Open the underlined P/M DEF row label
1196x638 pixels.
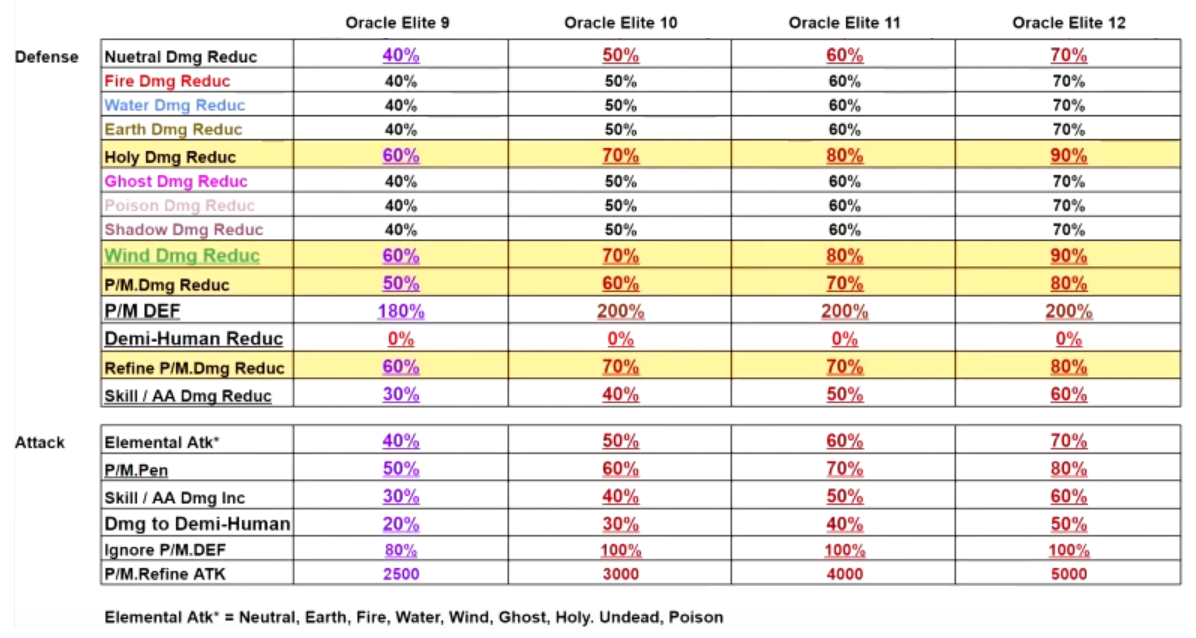142,311
